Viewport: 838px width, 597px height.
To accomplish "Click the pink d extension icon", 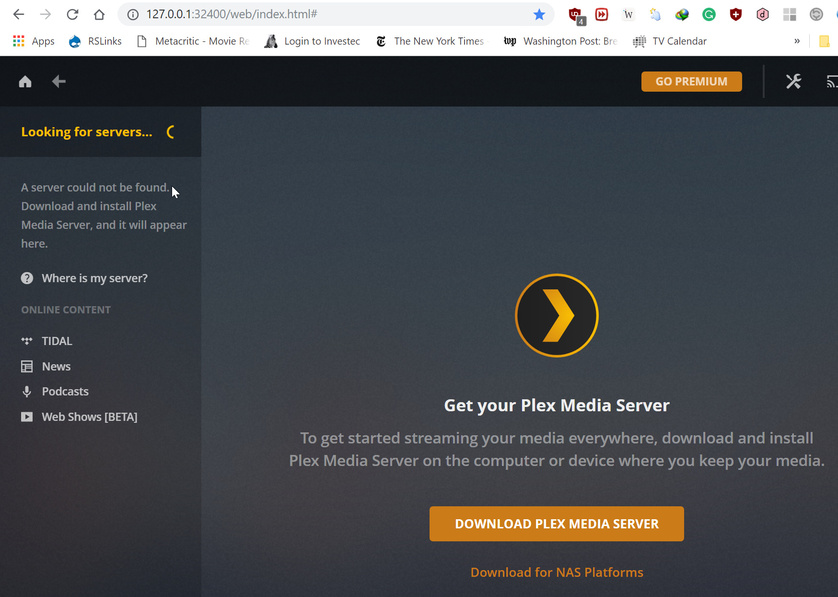I will click(x=763, y=14).
